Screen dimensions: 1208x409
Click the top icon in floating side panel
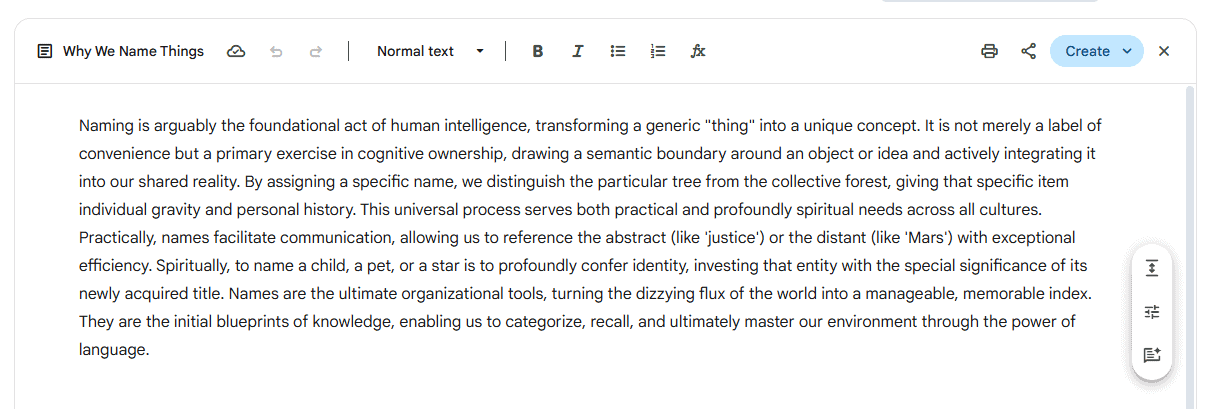[x=1152, y=268]
